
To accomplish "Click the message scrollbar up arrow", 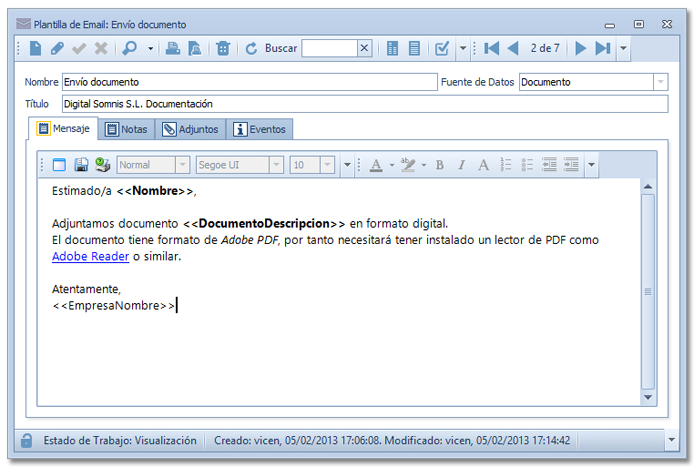I will (x=648, y=187).
